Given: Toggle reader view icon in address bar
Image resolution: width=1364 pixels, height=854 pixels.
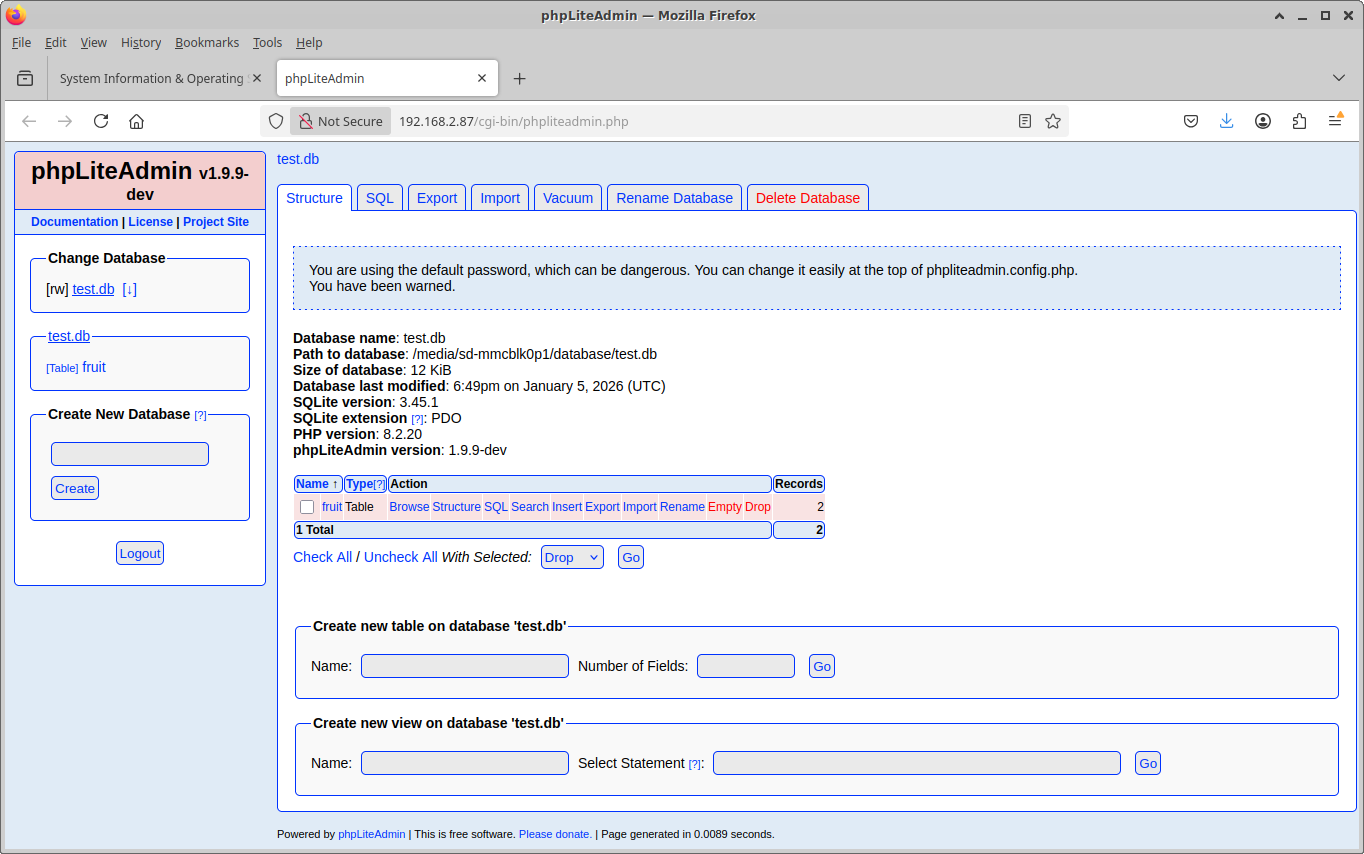Looking at the screenshot, I should [1025, 121].
